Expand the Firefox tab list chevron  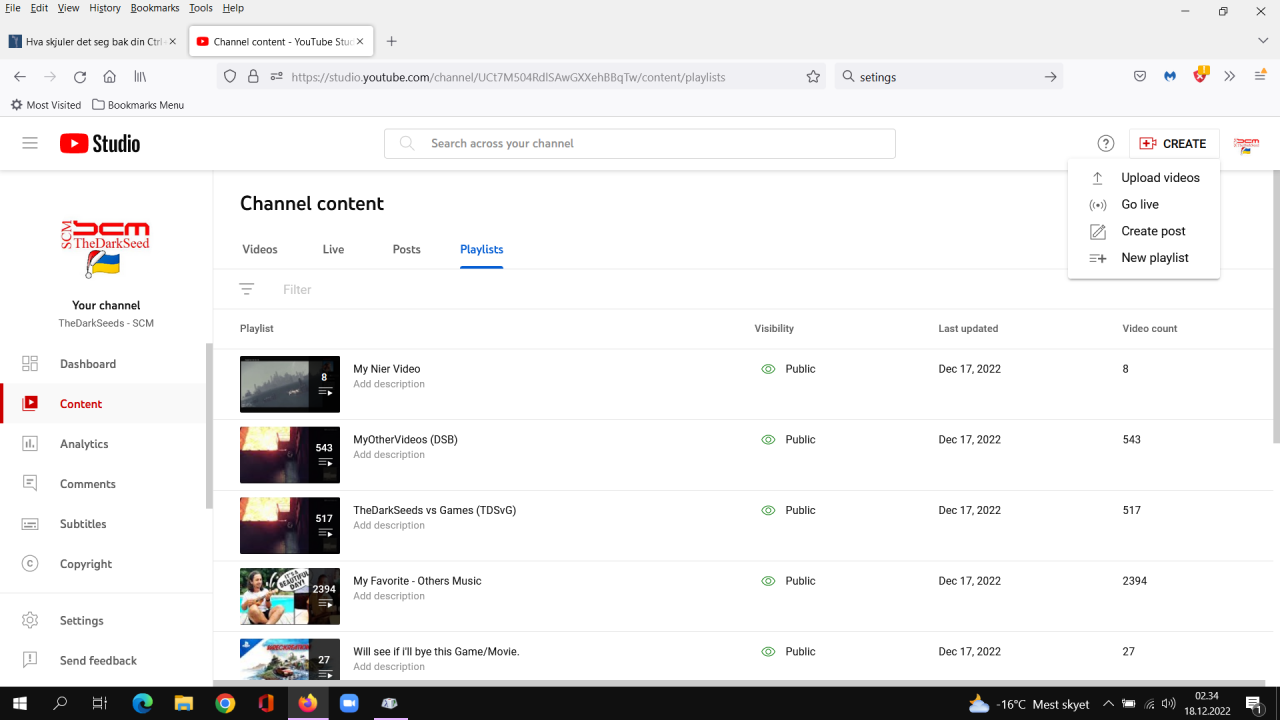click(x=1263, y=41)
